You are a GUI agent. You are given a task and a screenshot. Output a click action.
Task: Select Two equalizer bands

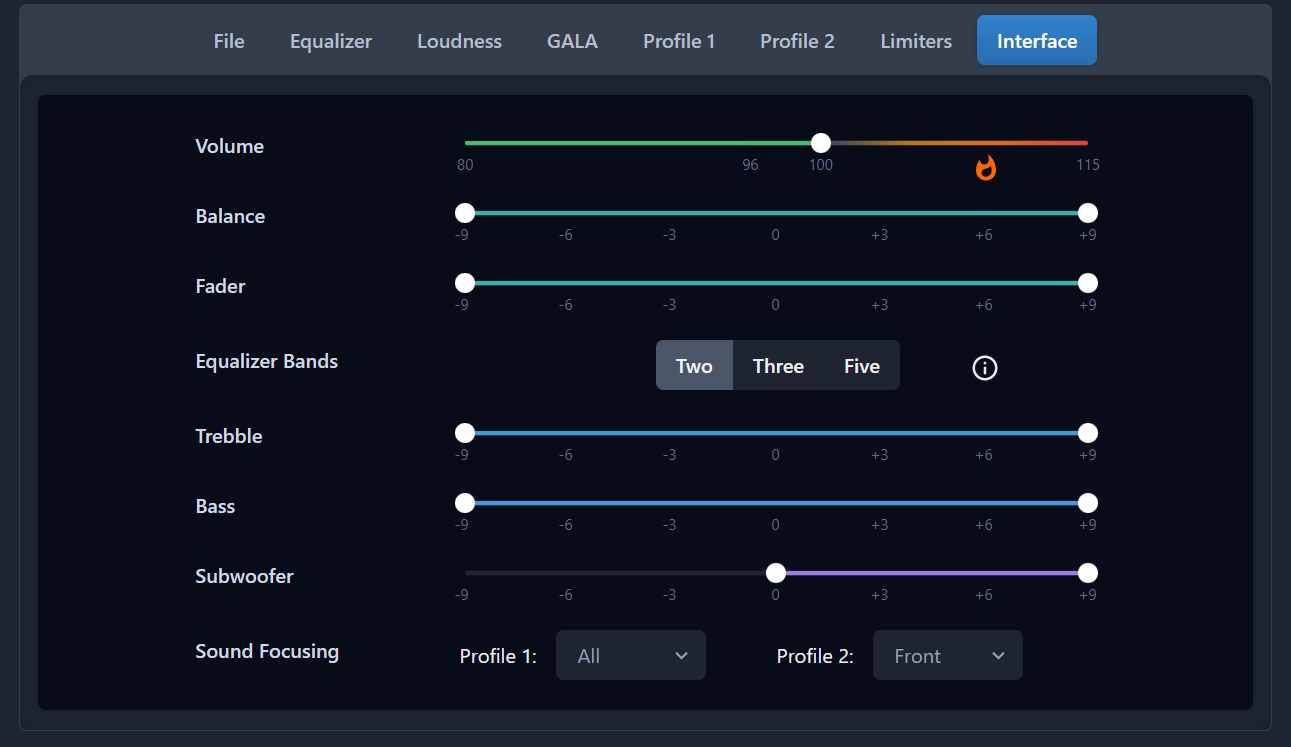coord(694,366)
